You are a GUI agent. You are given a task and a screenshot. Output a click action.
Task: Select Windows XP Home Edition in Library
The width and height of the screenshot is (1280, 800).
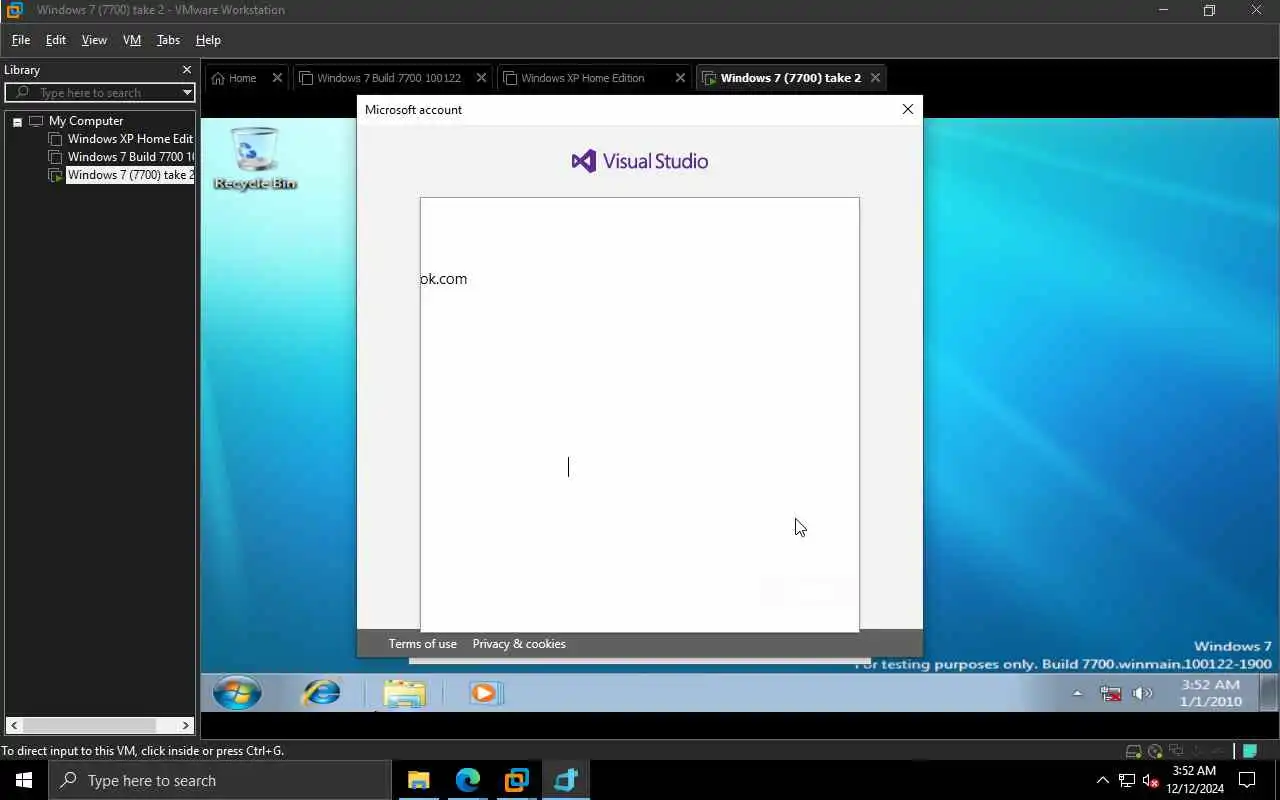tap(130, 139)
